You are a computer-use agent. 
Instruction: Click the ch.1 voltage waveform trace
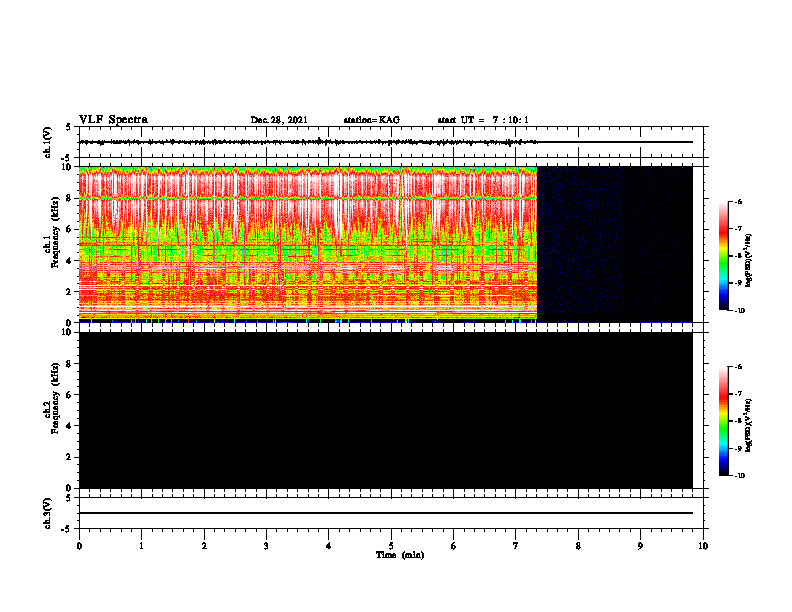pos(308,142)
